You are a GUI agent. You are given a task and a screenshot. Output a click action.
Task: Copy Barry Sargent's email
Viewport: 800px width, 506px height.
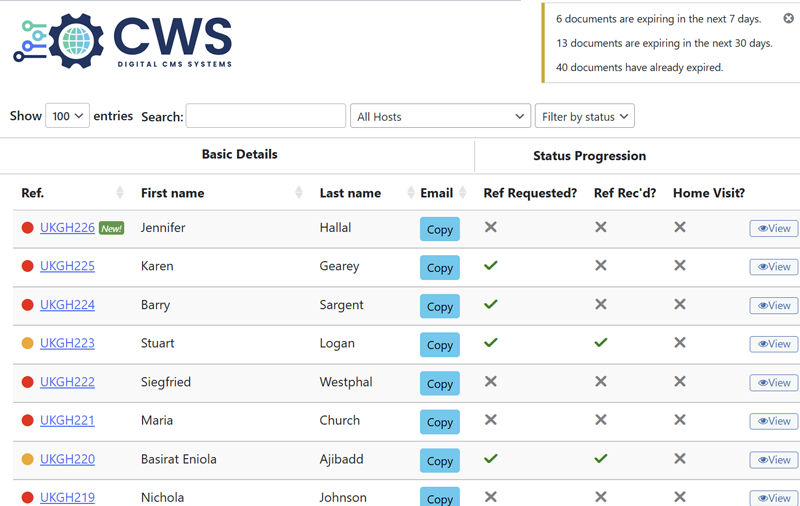click(440, 306)
